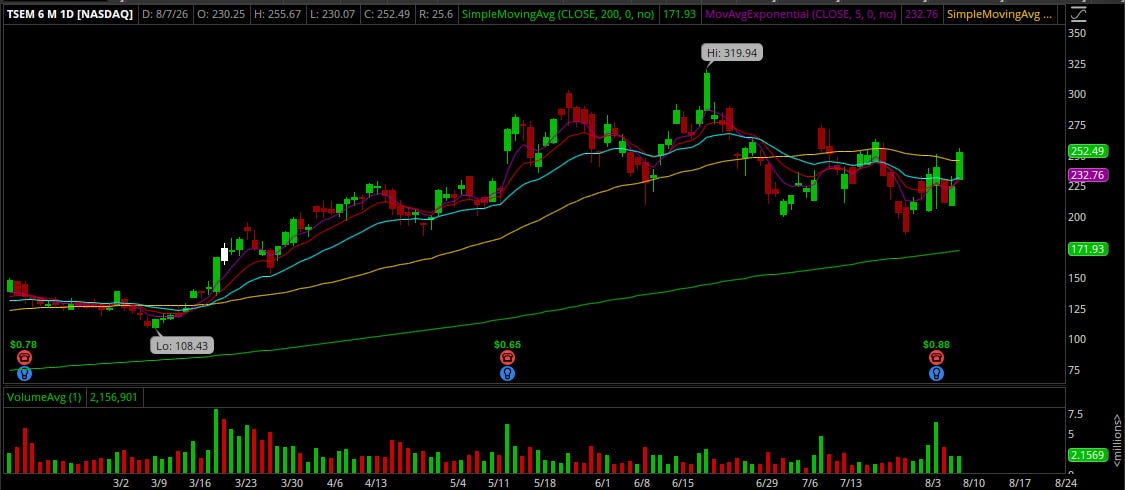The image size is (1125, 490).
Task: Click the 171.93 value in the header bar
Action: coord(681,14)
